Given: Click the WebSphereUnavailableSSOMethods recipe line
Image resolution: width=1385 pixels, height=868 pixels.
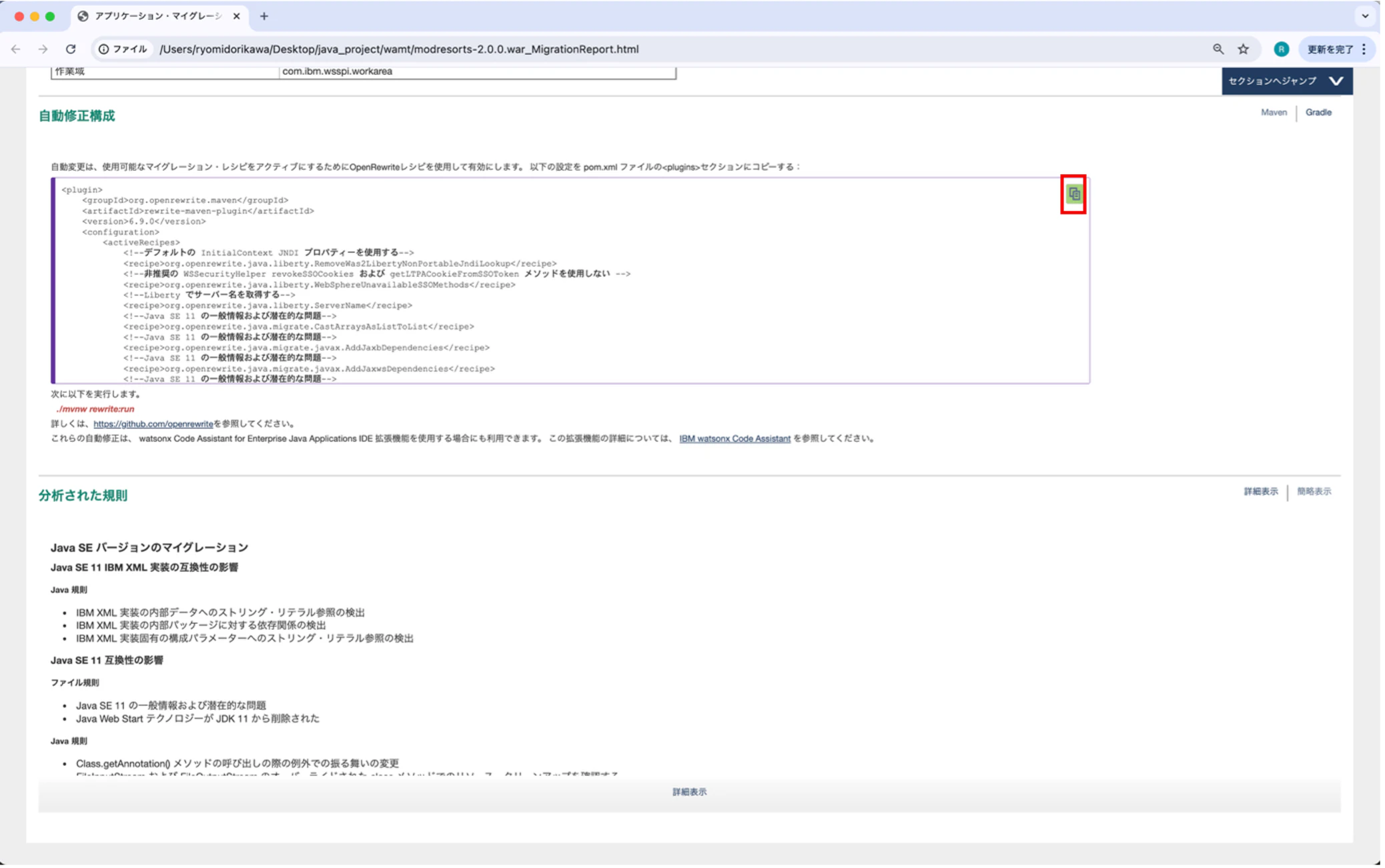Looking at the screenshot, I should (x=319, y=285).
